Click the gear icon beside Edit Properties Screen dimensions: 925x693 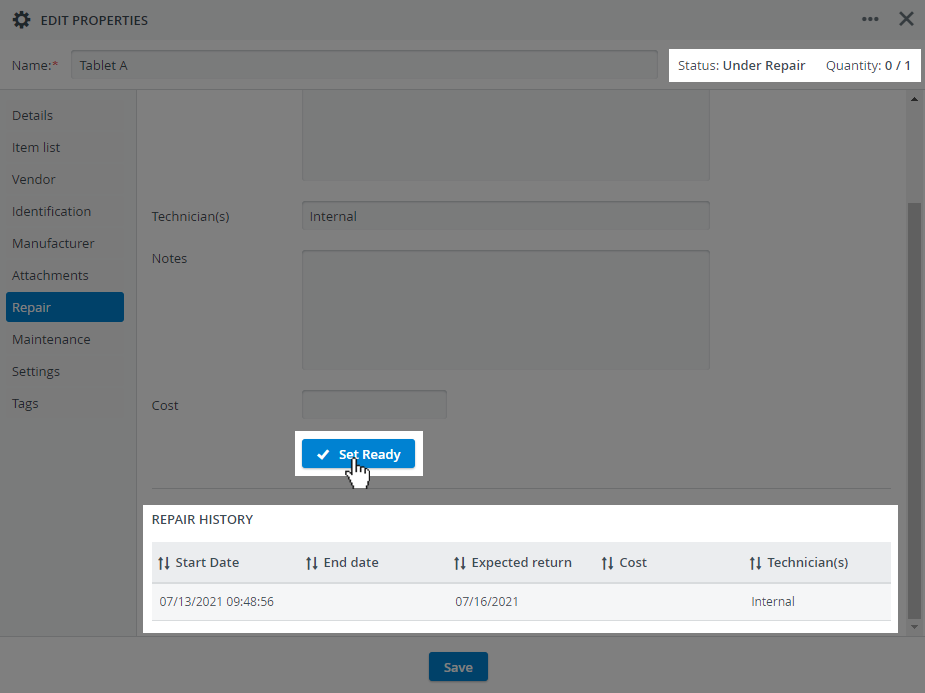(21, 20)
